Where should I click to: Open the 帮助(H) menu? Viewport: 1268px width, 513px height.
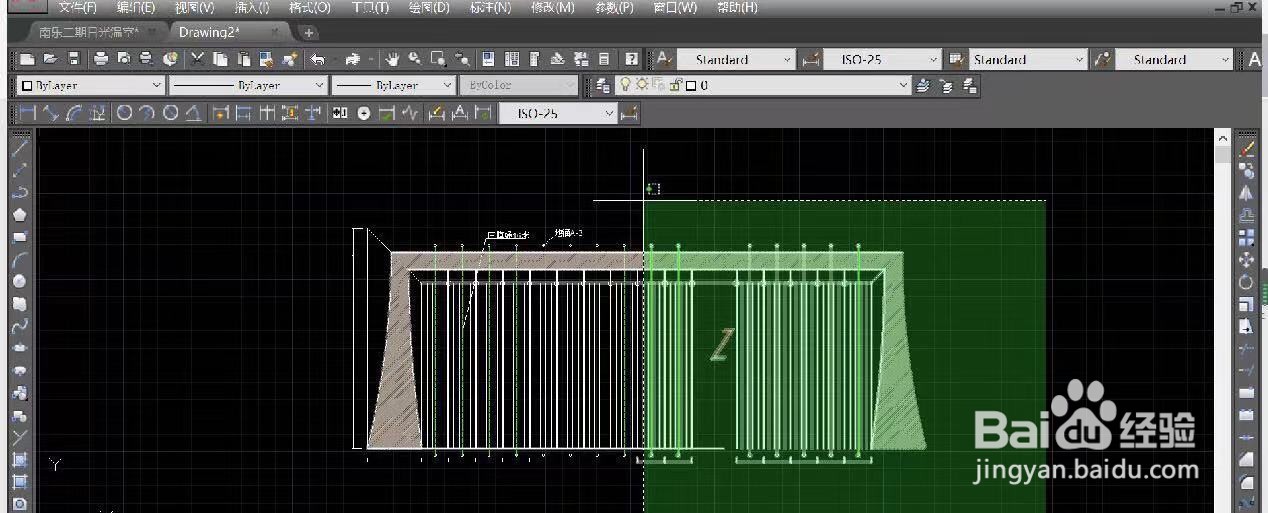click(737, 7)
